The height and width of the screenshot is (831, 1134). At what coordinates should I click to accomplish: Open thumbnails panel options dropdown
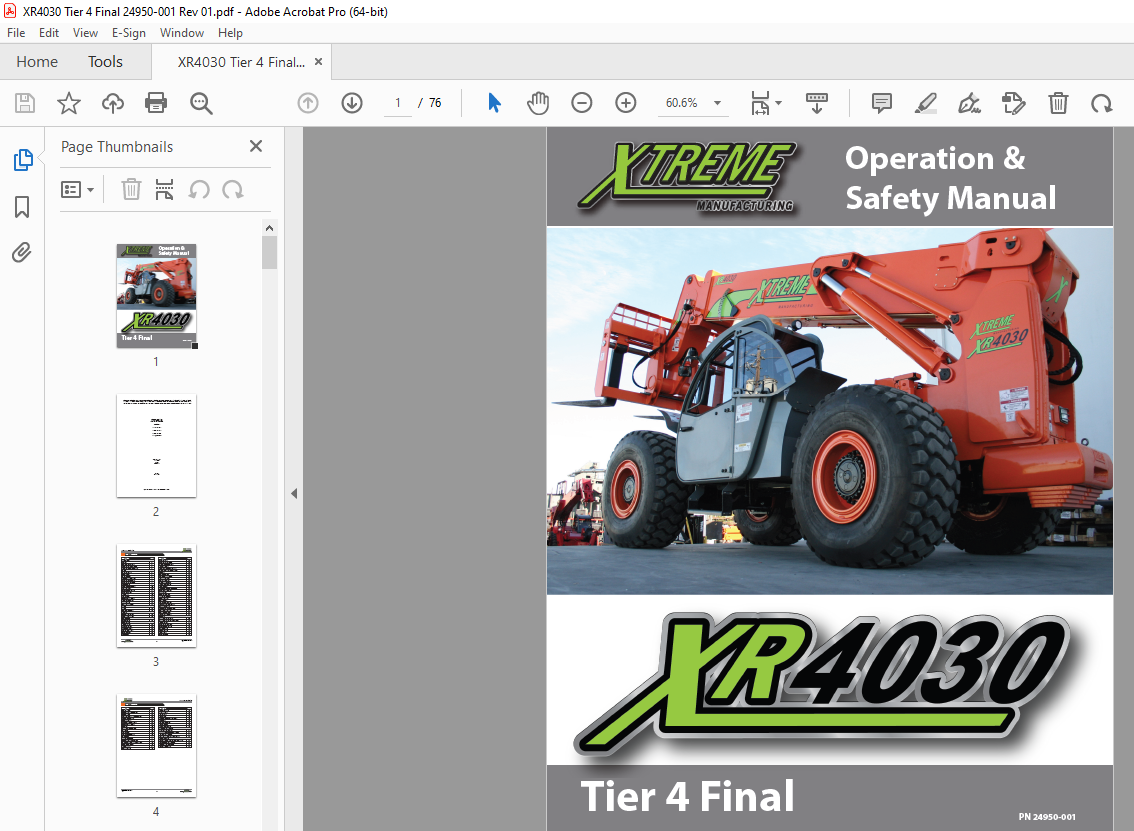point(77,189)
